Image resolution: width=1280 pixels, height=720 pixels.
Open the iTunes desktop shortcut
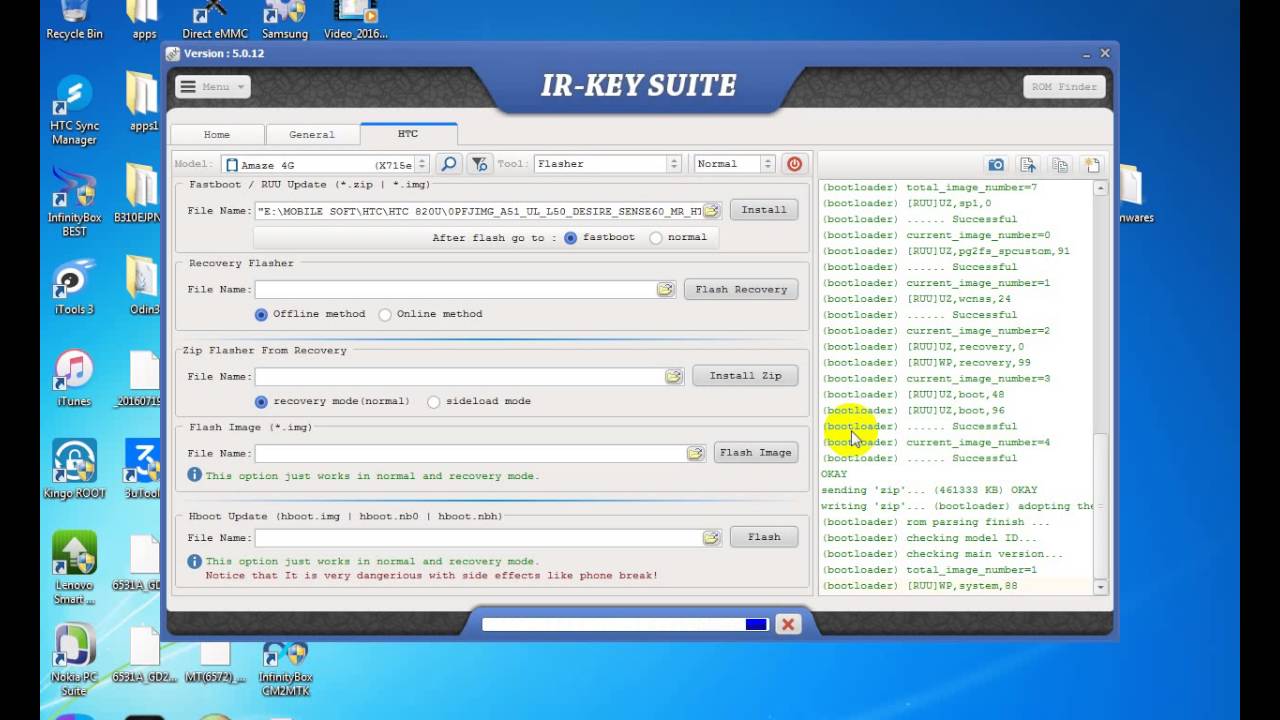point(74,378)
